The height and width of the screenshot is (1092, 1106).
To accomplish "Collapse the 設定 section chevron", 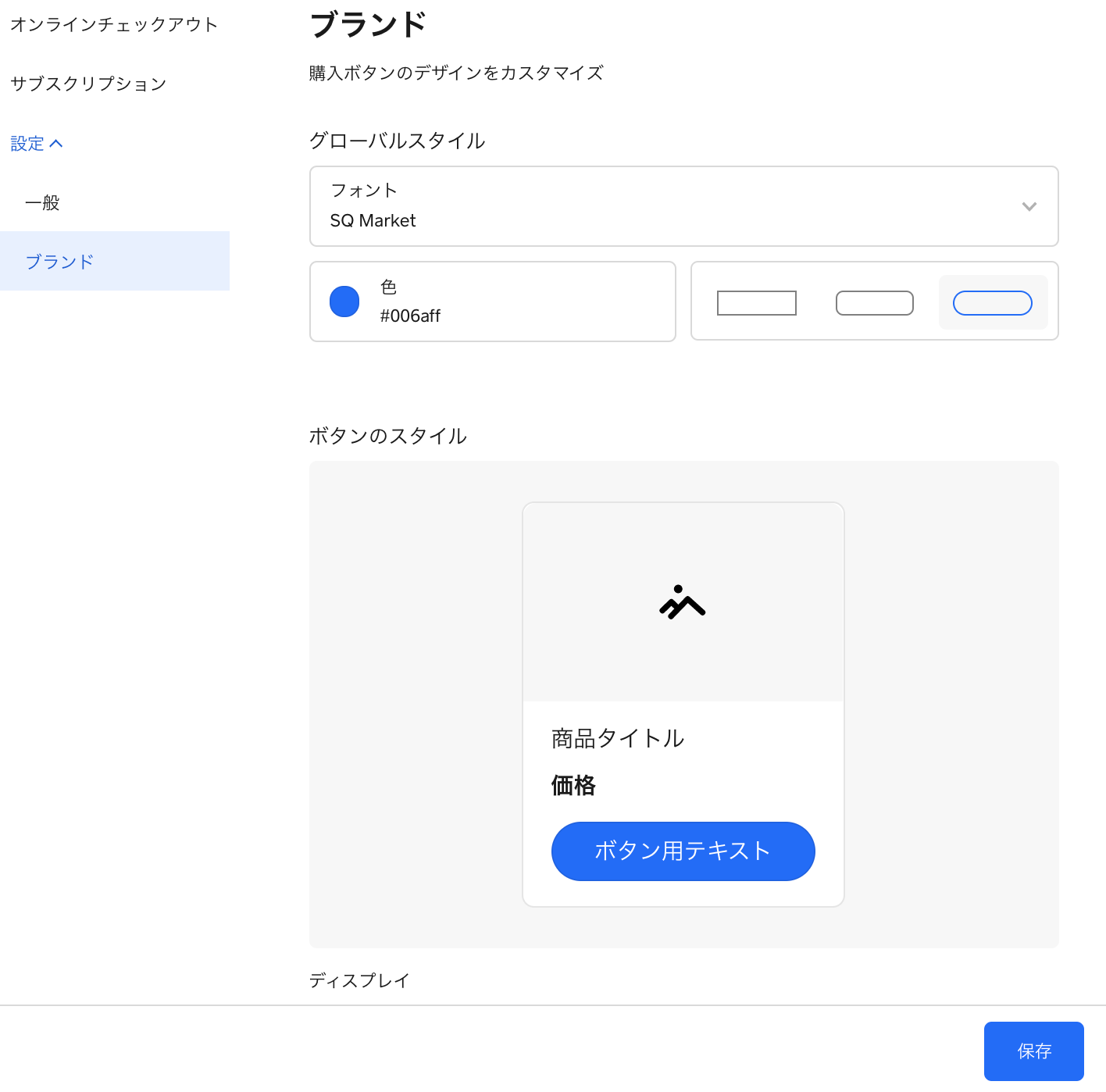I will [56, 144].
